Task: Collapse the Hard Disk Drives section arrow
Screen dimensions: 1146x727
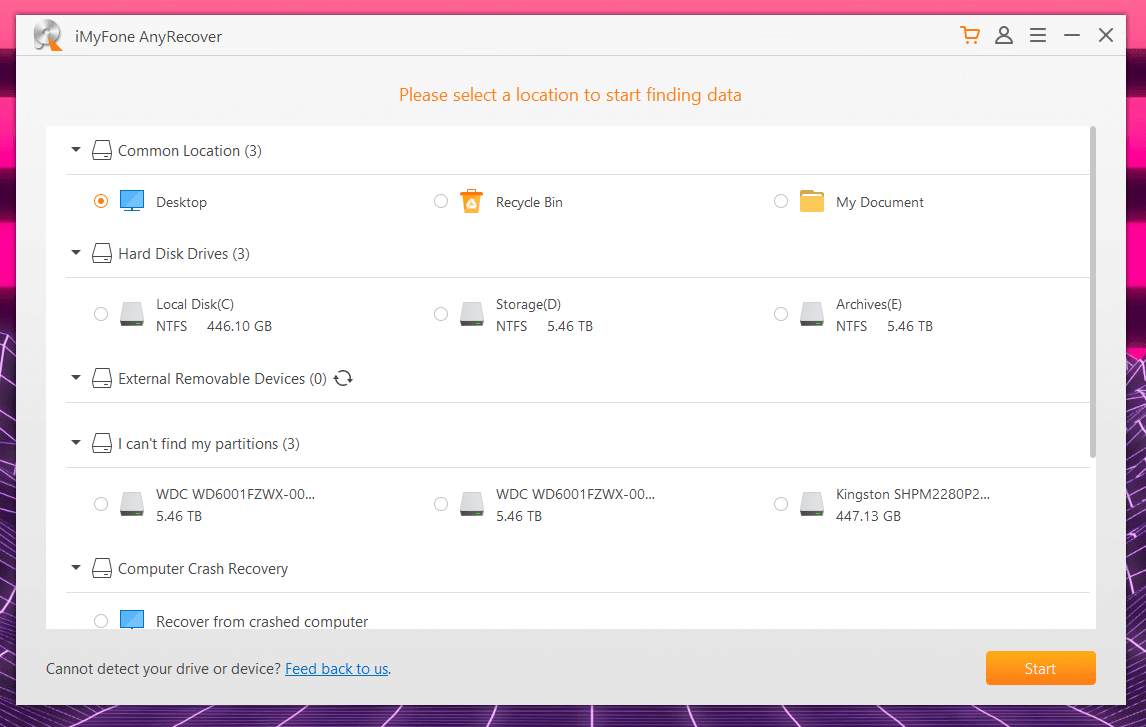Action: pyautogui.click(x=75, y=253)
